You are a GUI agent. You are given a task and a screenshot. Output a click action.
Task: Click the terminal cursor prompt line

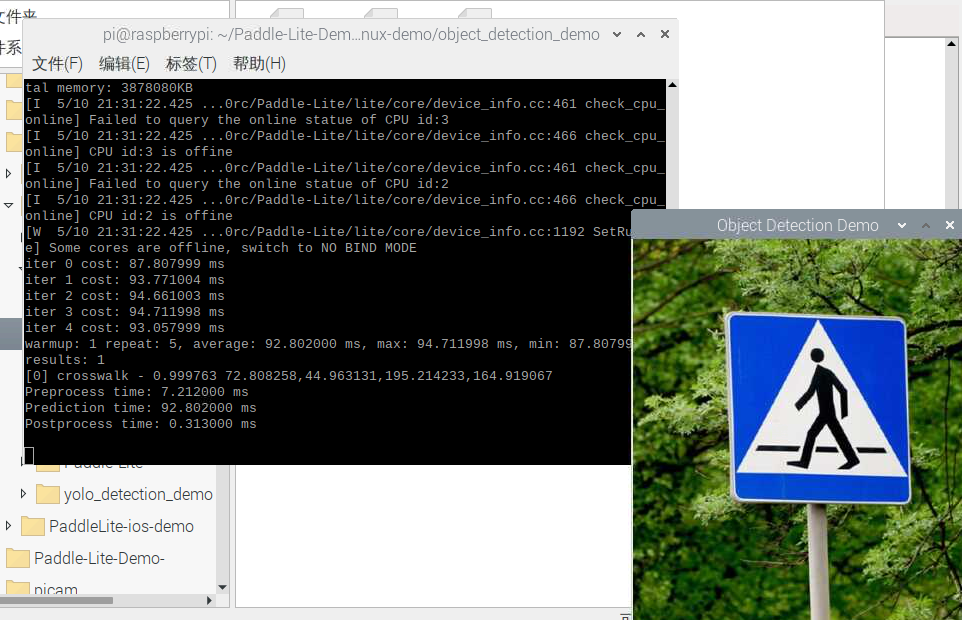pos(29,455)
